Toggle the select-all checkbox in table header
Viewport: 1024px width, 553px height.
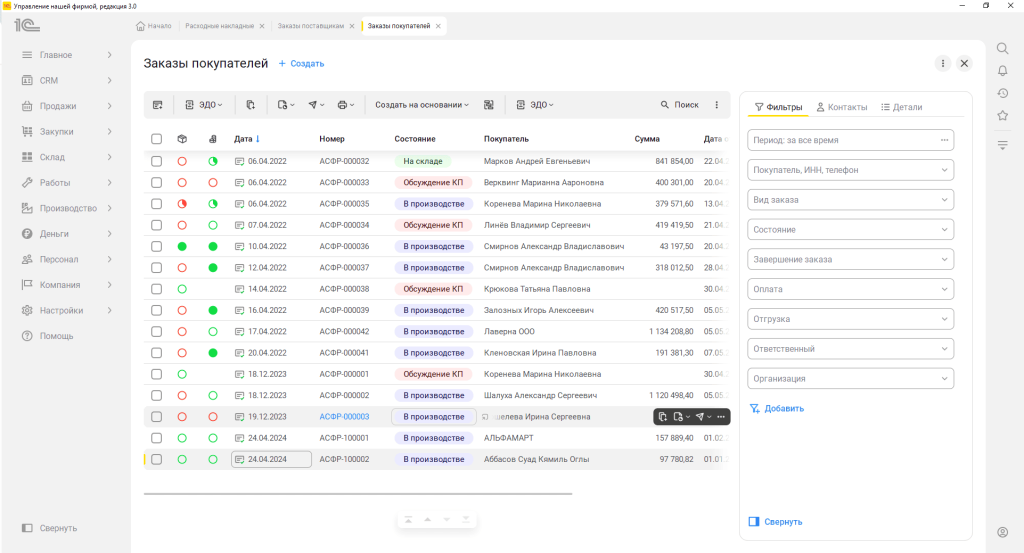pyautogui.click(x=156, y=139)
